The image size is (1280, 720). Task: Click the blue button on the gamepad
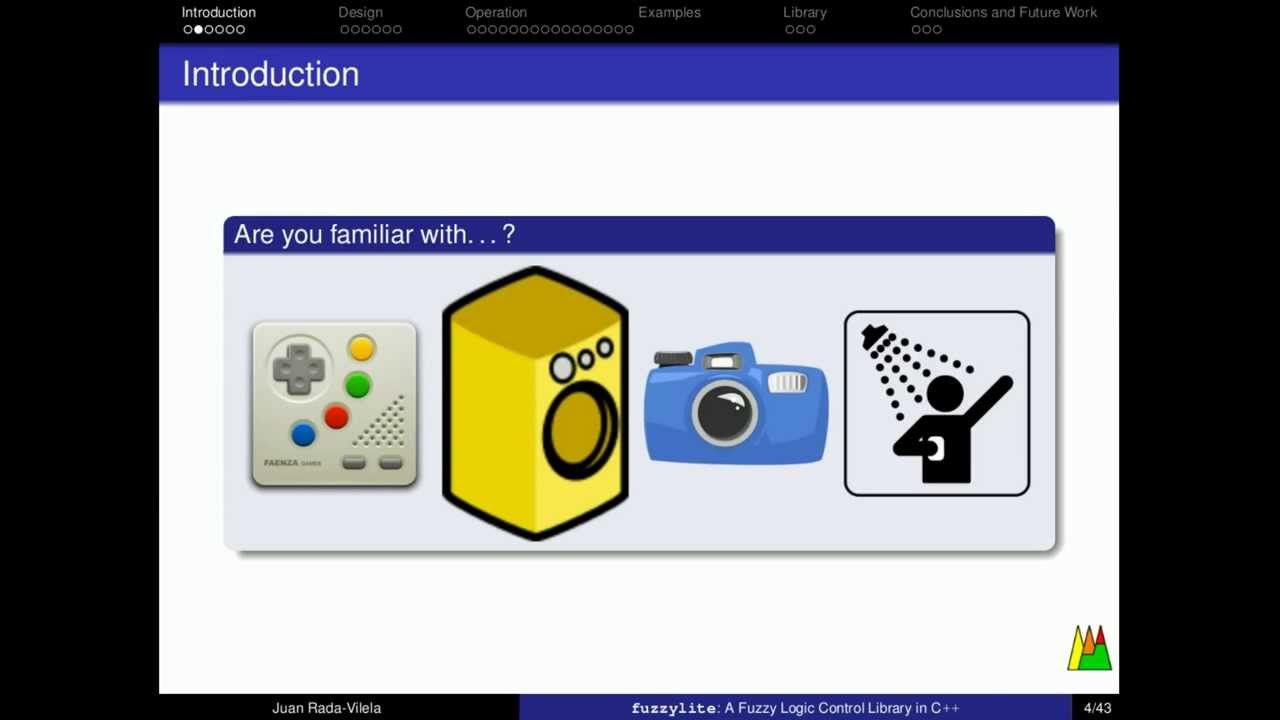coord(303,433)
